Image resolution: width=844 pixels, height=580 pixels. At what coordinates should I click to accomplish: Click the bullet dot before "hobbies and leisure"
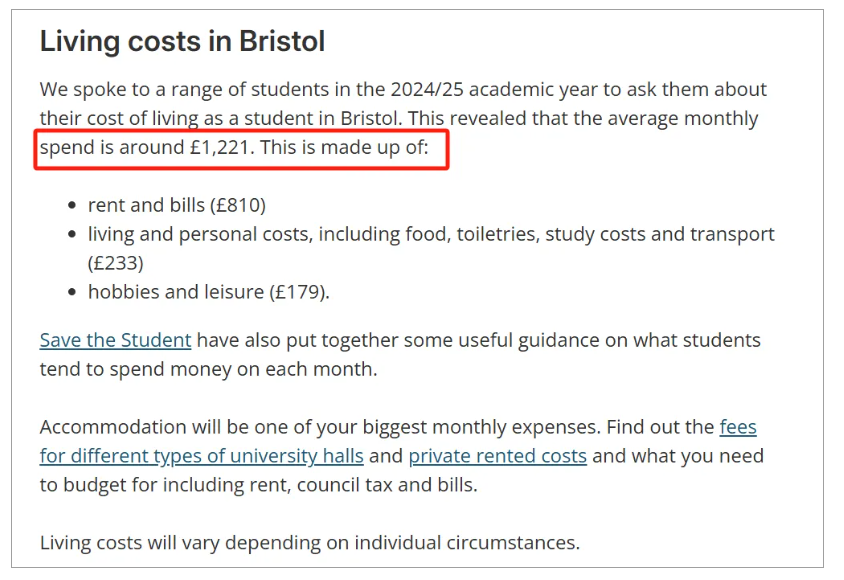point(72,293)
